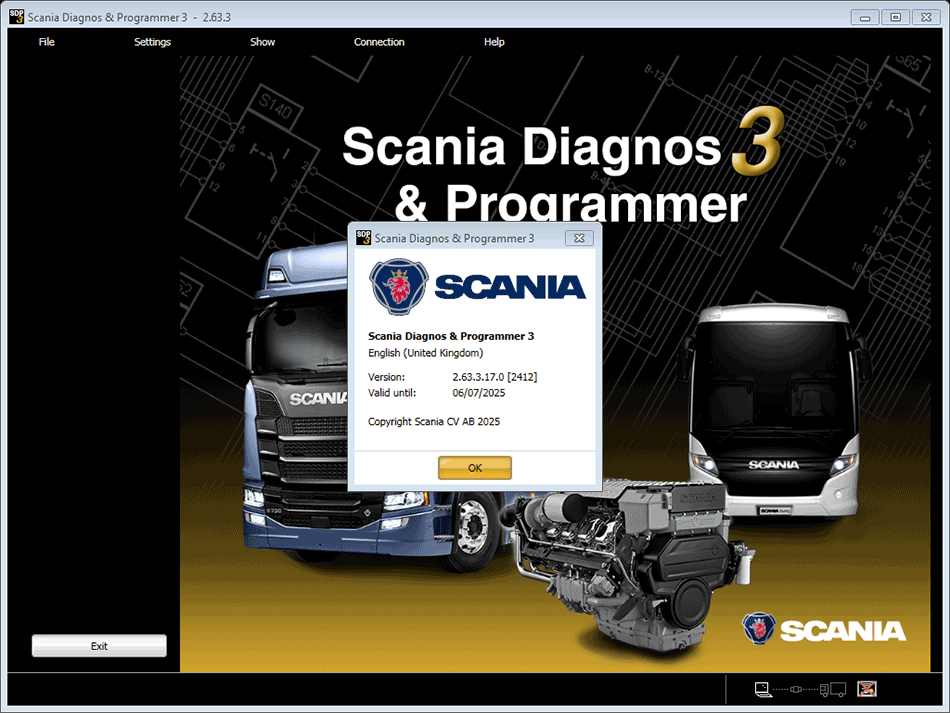Screen dimensions: 950x713
Task: Click the valid until date 06/07/2025
Action: point(479,393)
